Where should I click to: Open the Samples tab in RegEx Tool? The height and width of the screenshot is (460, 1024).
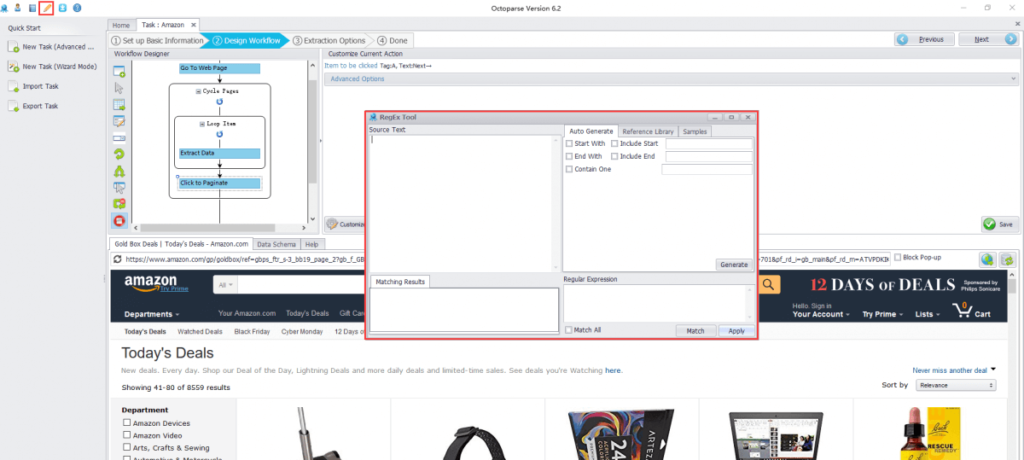tap(695, 131)
